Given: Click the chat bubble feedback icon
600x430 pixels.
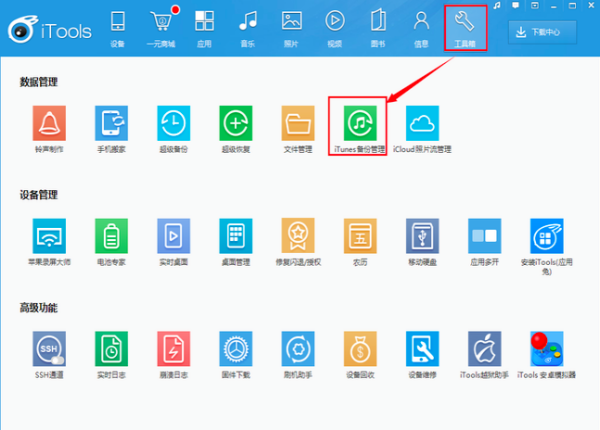Looking at the screenshot, I should click(516, 6).
